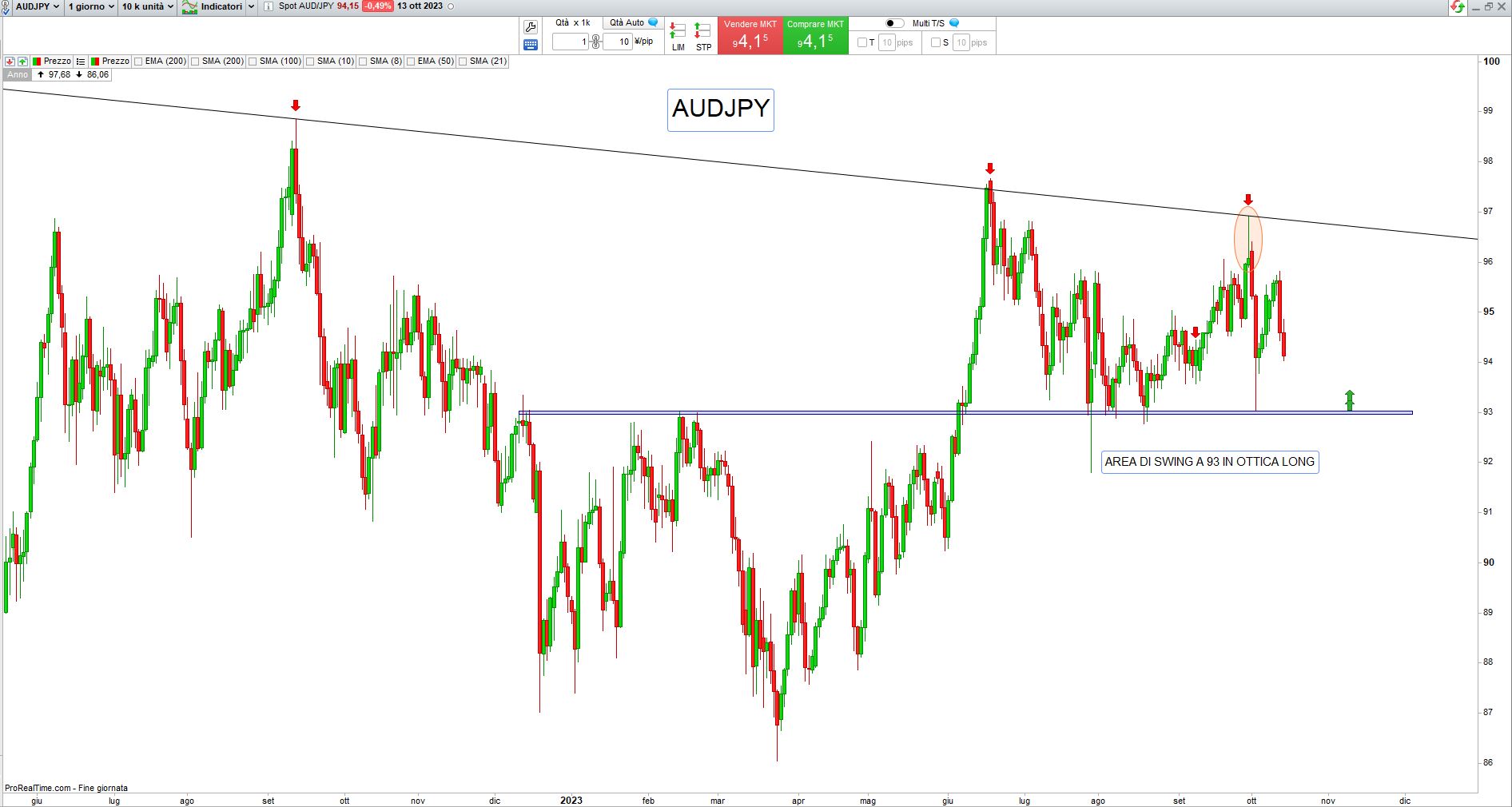This screenshot has width=1512, height=807.
Task: Click the yearly high value 97,68
Action: click(59, 74)
